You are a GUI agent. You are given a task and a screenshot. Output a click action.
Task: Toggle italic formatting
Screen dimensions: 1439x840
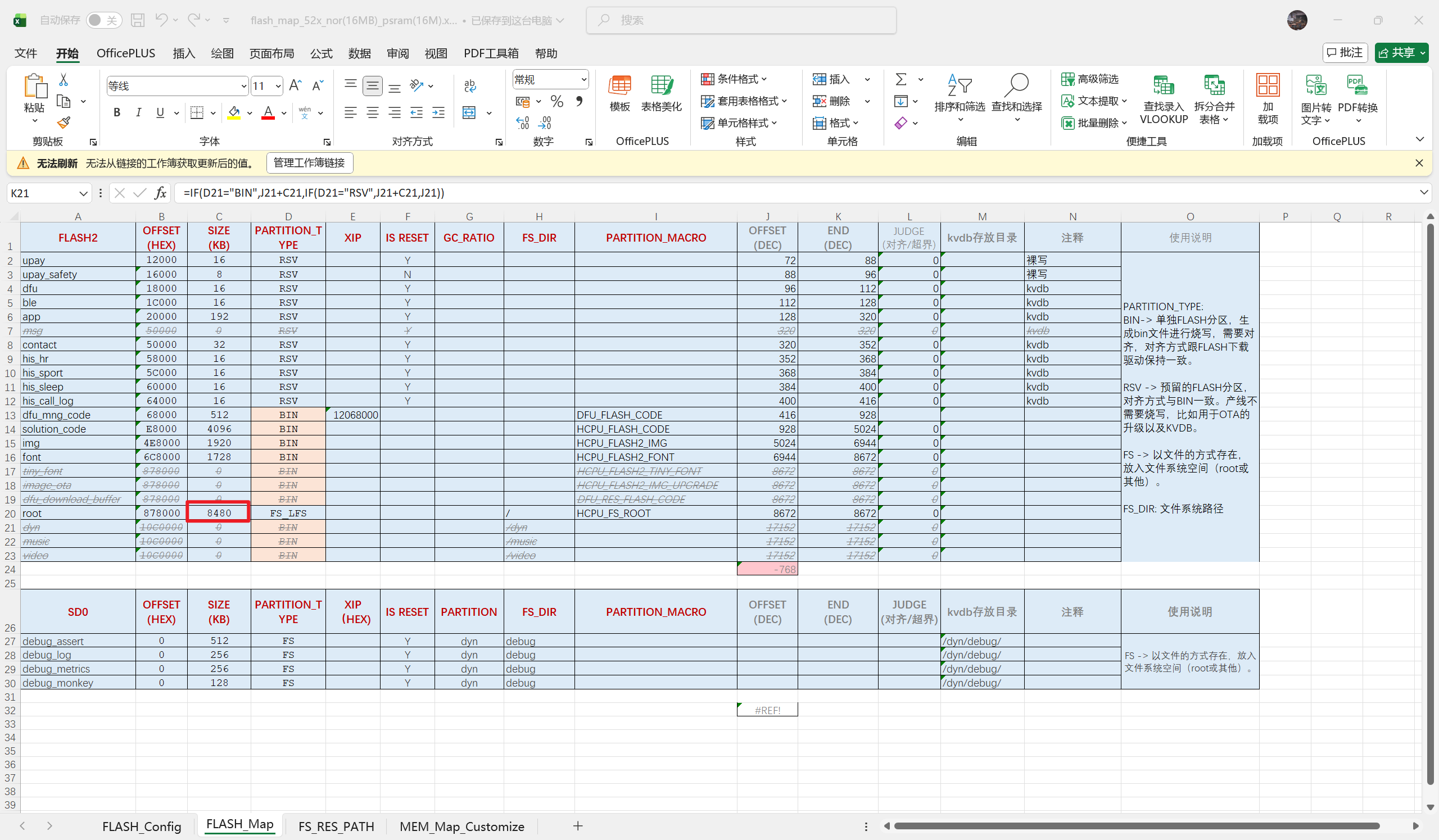coord(138,112)
